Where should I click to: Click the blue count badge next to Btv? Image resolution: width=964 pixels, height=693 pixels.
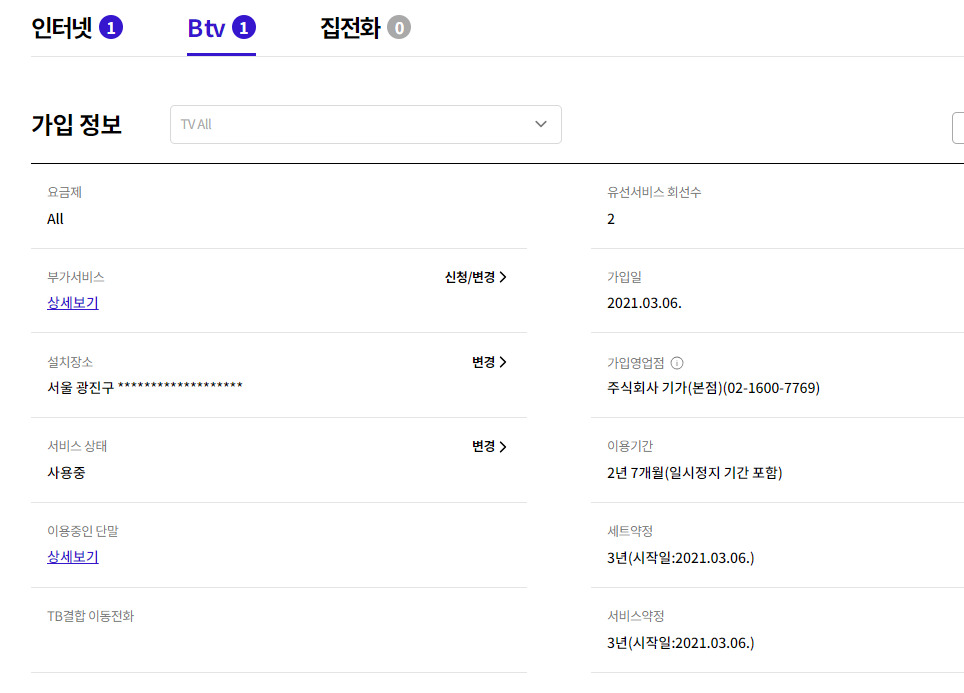click(244, 28)
